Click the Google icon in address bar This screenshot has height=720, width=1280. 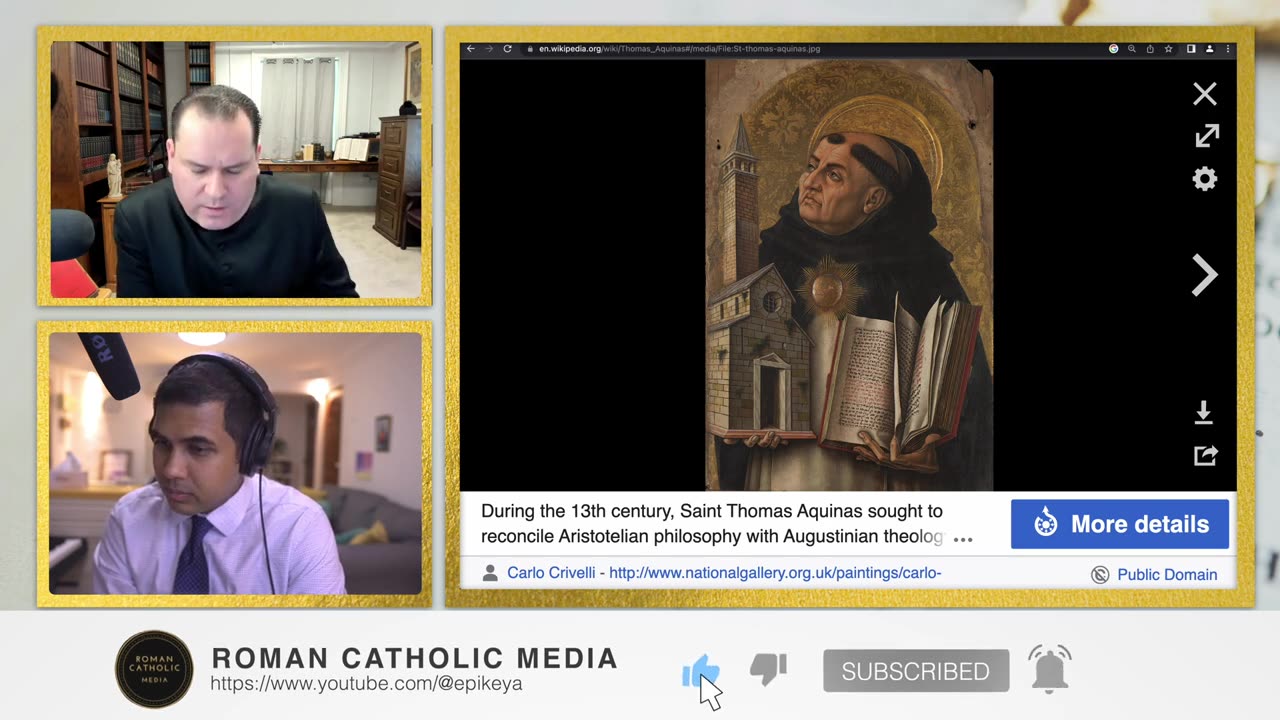(1114, 49)
